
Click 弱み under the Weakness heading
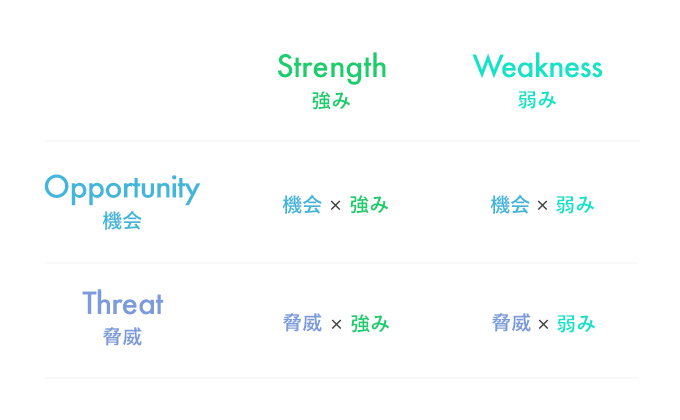click(537, 100)
